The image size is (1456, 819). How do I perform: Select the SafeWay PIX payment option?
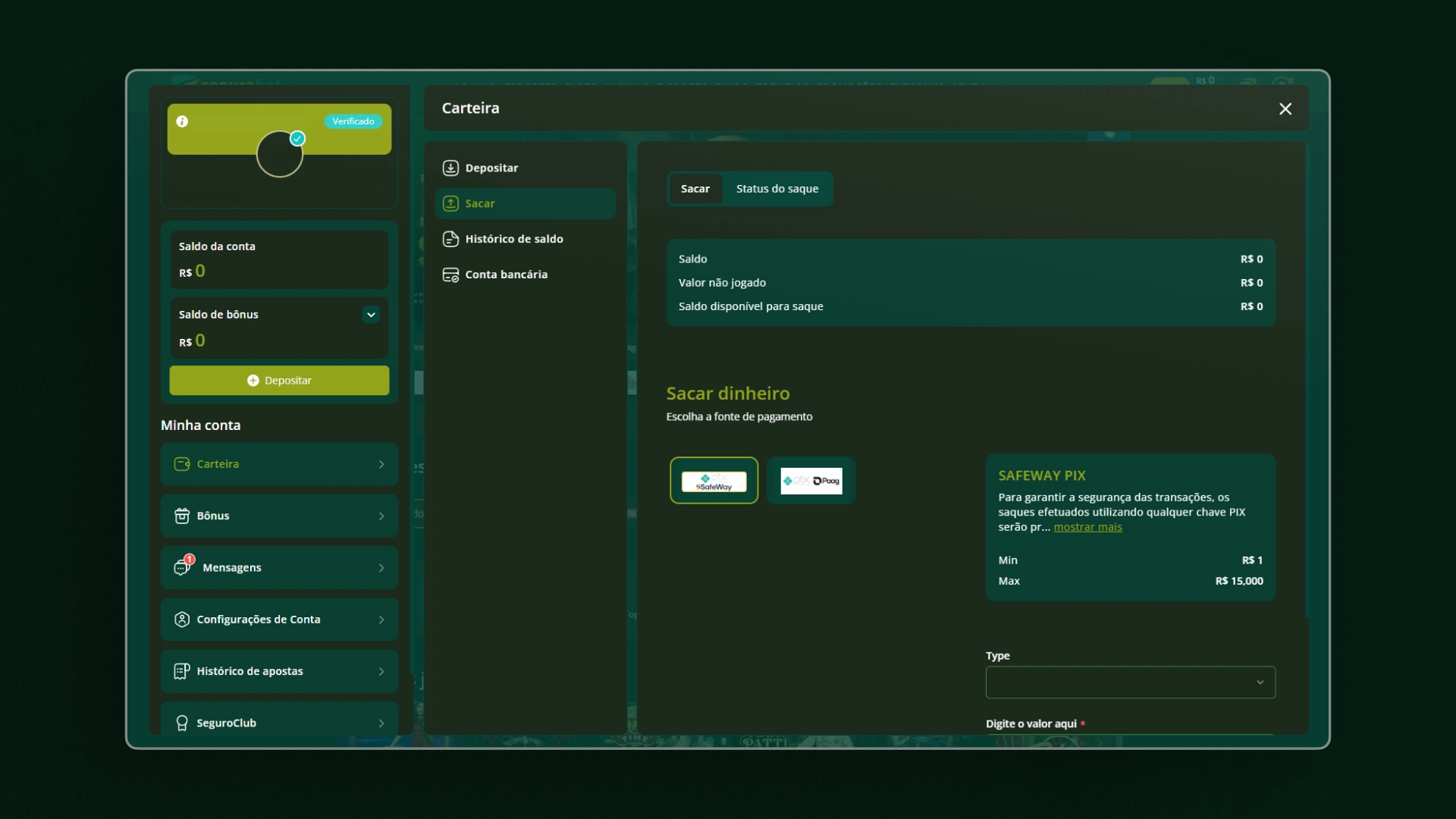tap(714, 481)
